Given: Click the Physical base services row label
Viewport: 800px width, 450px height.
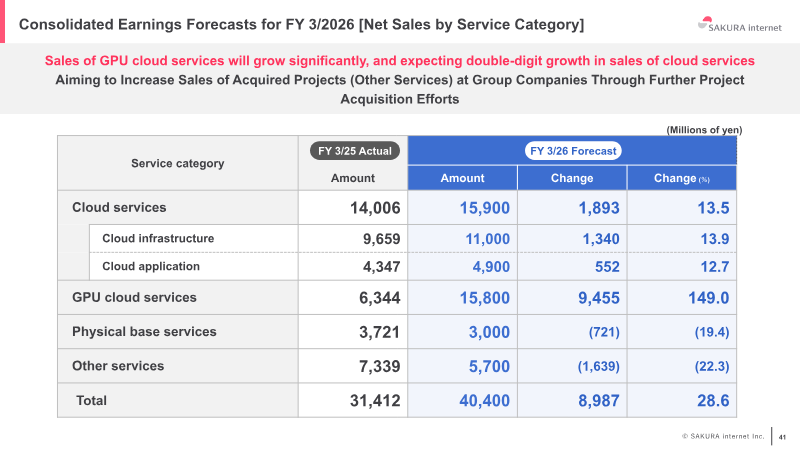Looking at the screenshot, I should [144, 332].
